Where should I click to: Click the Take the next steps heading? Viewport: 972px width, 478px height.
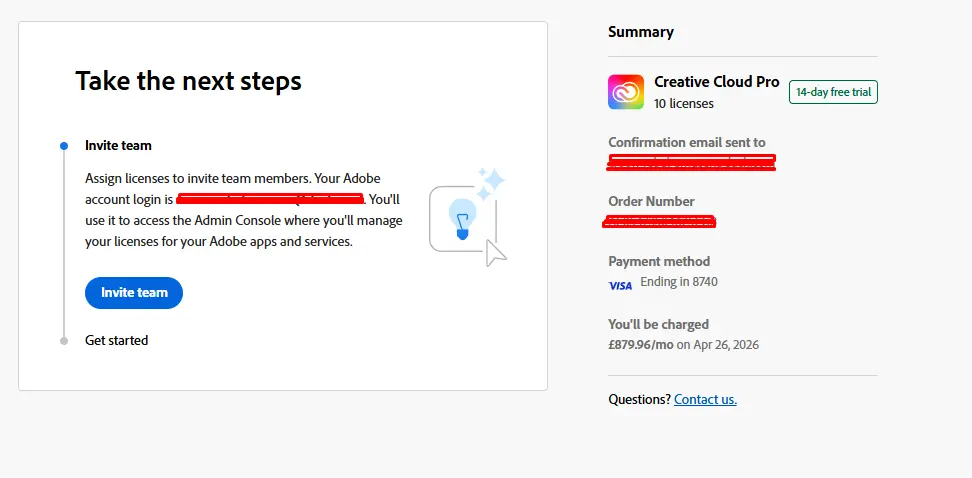188,81
